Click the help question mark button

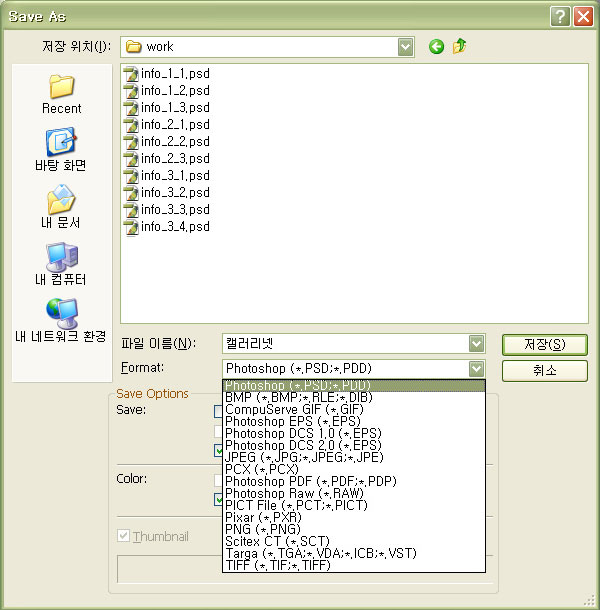pyautogui.click(x=560, y=15)
